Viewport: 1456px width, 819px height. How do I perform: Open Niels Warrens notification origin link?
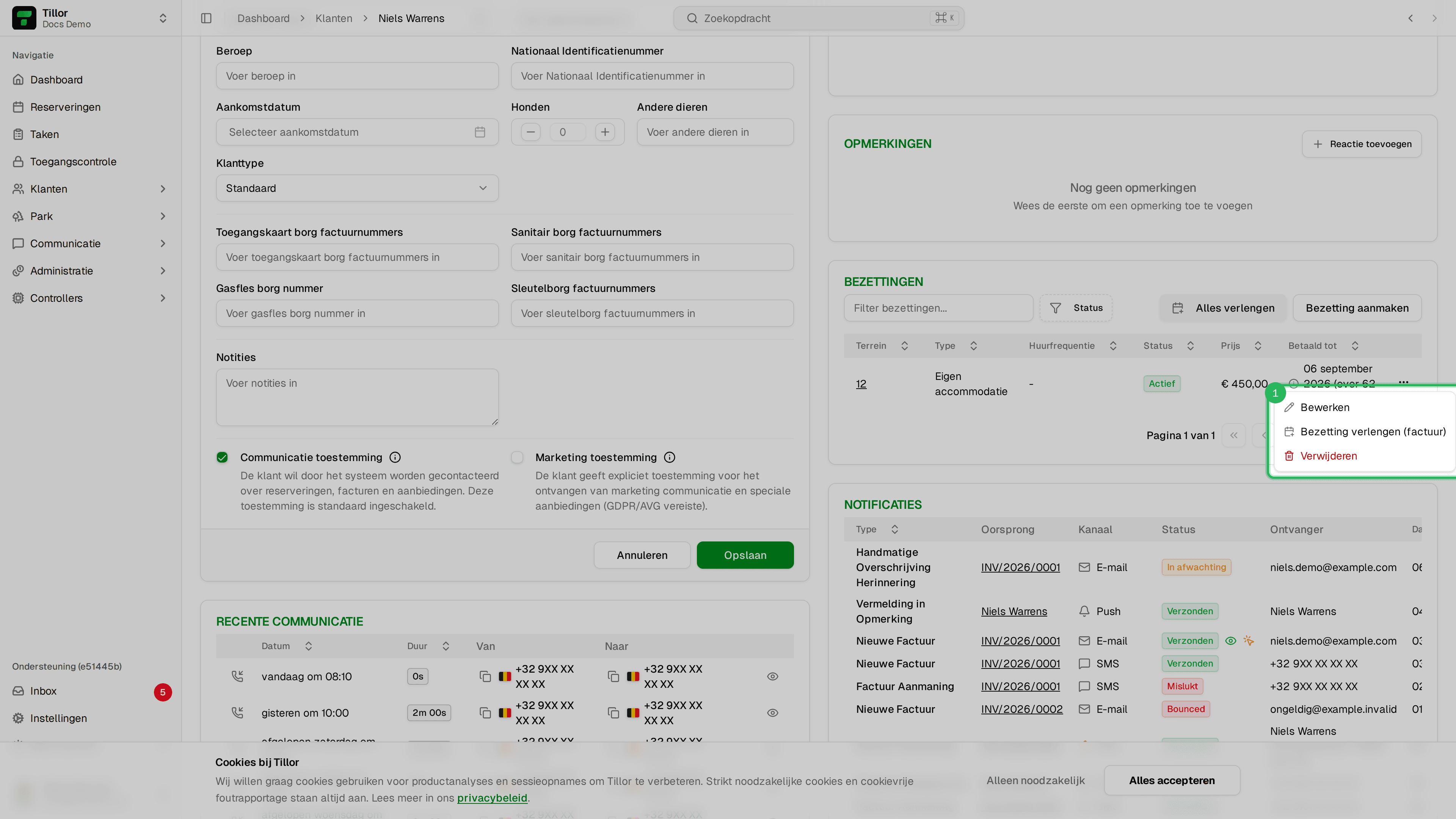click(x=1014, y=612)
